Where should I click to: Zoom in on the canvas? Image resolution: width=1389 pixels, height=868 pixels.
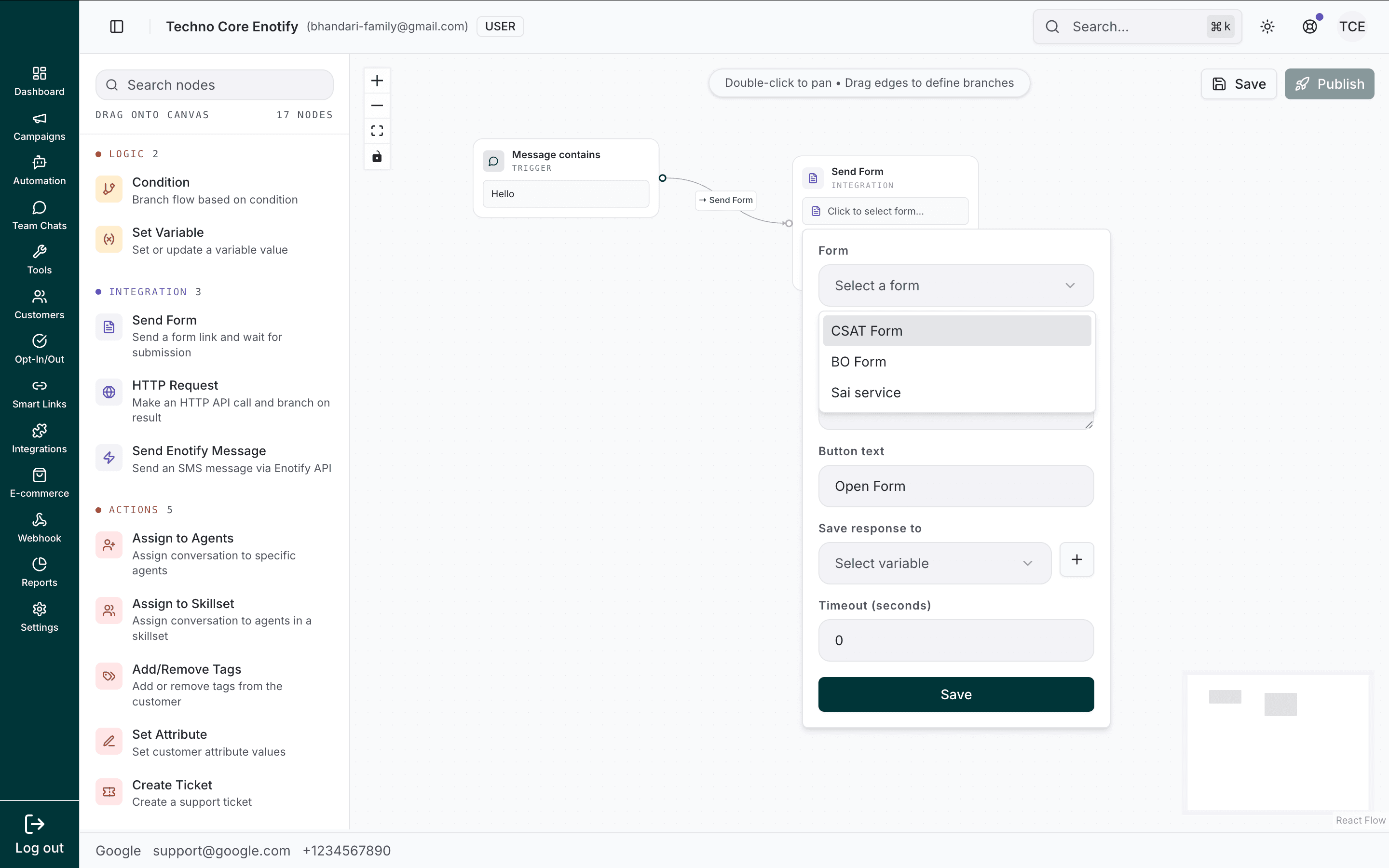click(377, 81)
